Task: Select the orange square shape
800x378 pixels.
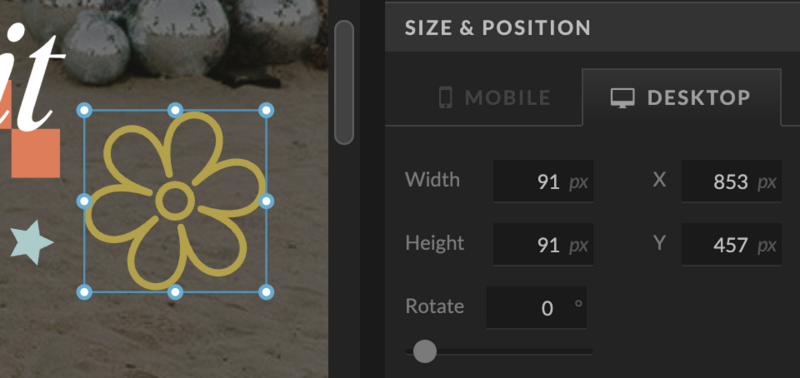Action: pyautogui.click(x=36, y=153)
